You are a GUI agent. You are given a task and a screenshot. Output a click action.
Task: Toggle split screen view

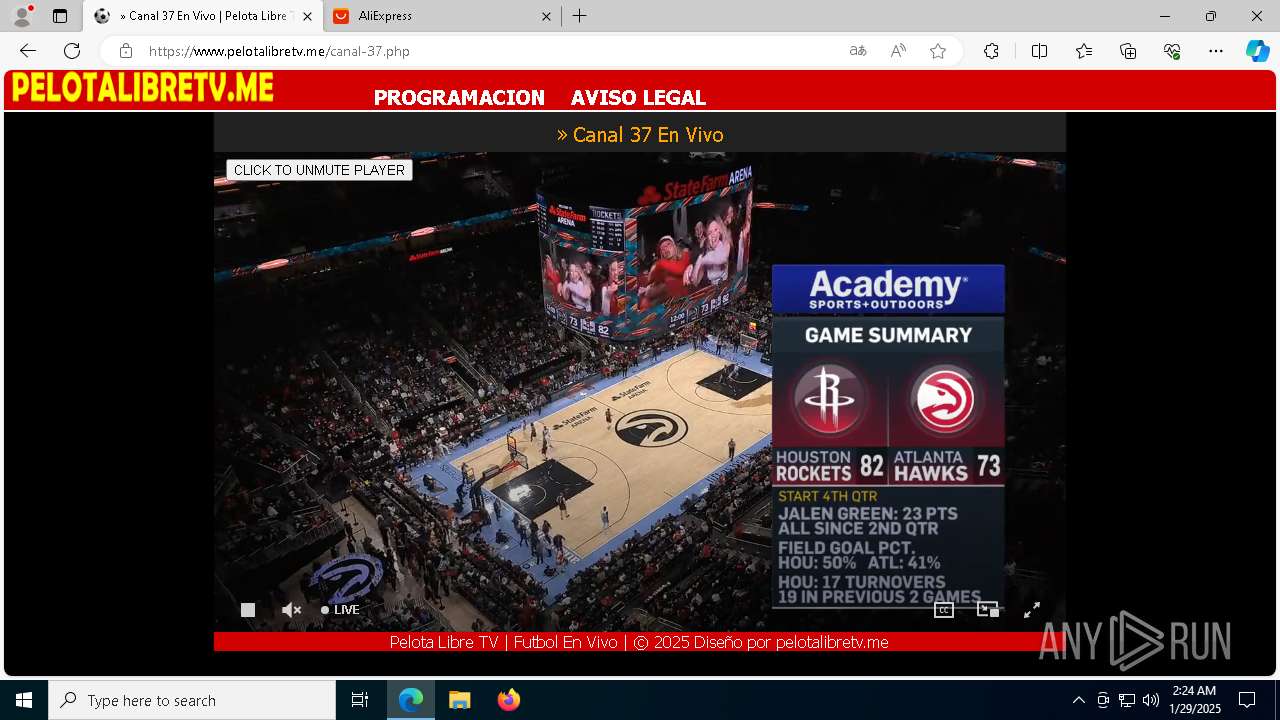(1039, 51)
